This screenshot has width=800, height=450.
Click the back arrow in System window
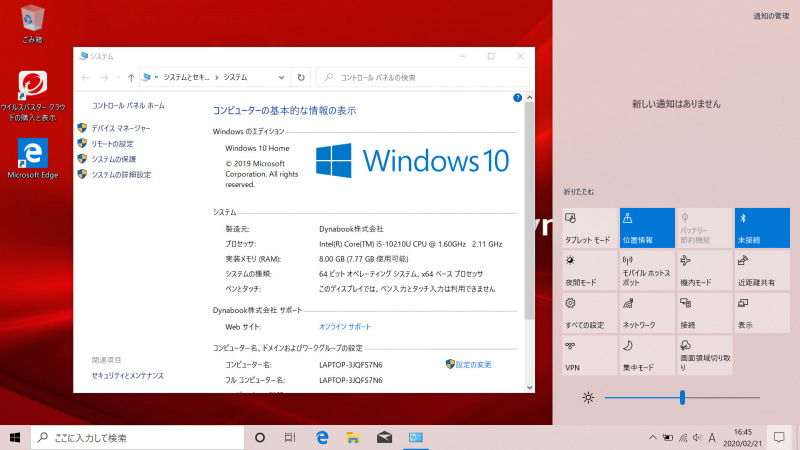coord(85,78)
